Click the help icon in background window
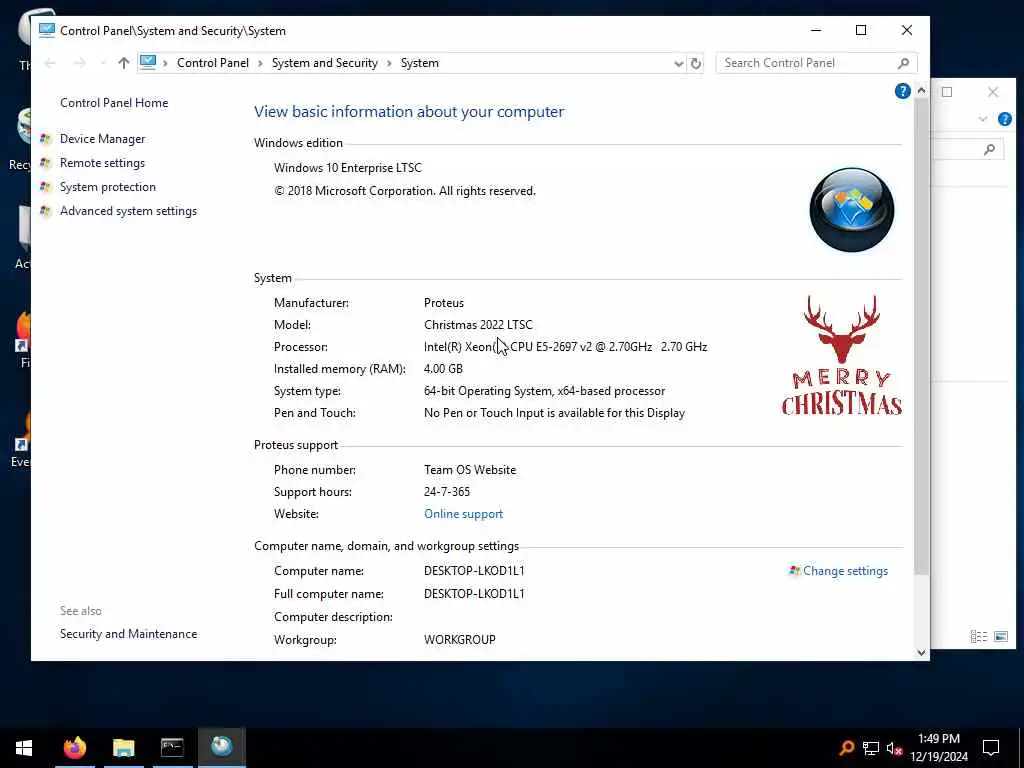The image size is (1024, 768). pos(1004,119)
